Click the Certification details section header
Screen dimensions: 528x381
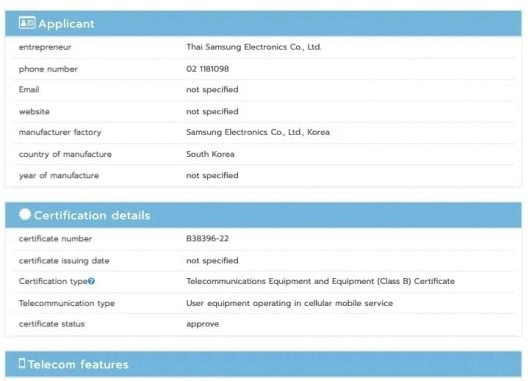tap(263, 215)
